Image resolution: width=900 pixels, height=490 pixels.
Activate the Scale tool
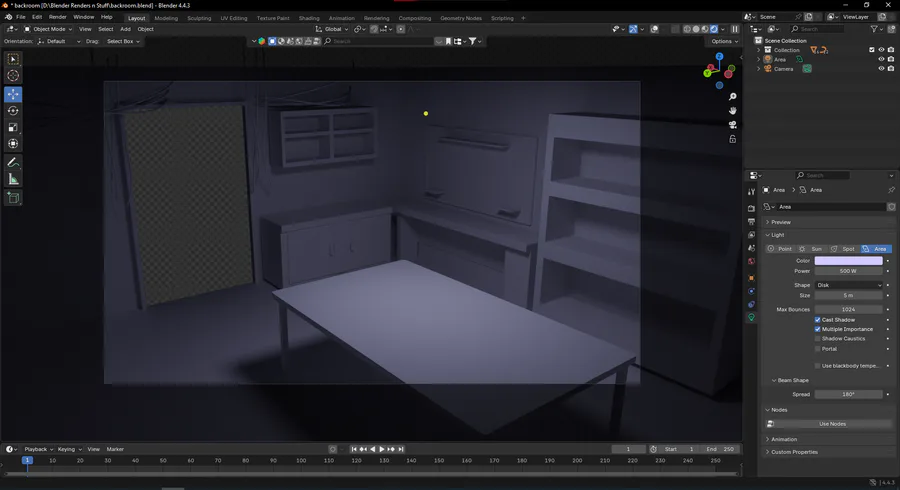[13, 127]
